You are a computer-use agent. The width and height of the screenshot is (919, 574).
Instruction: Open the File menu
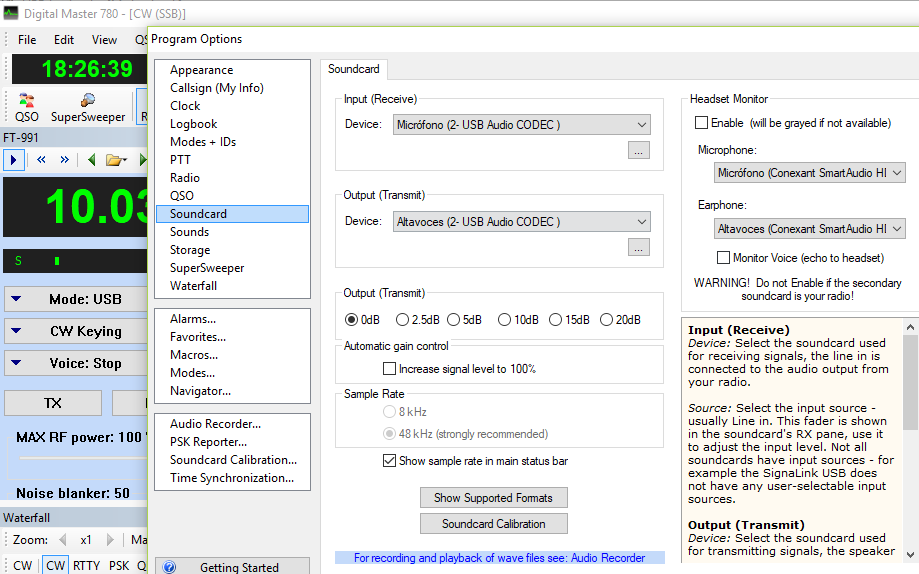click(27, 40)
